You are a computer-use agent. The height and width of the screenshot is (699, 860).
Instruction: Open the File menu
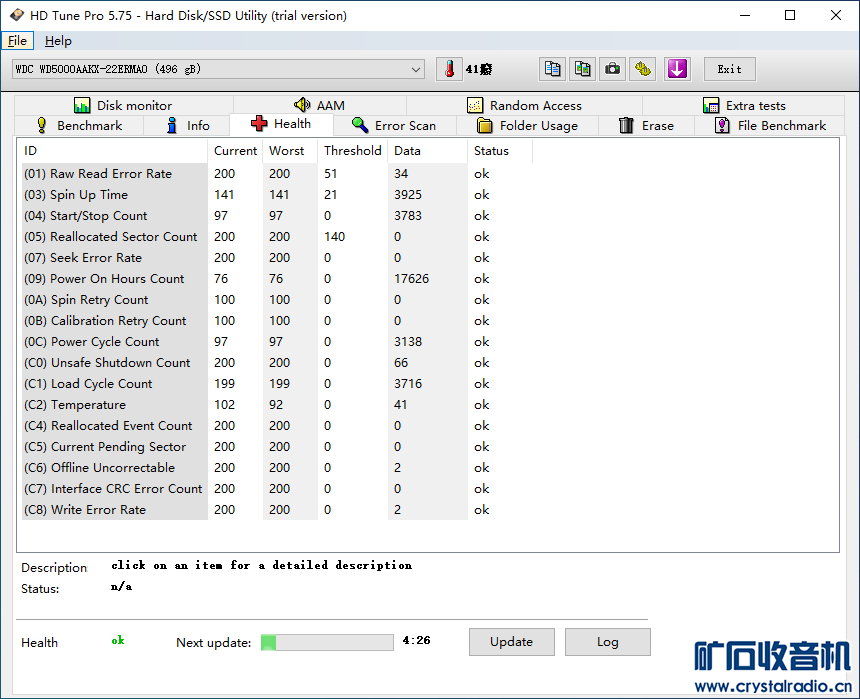(17, 41)
